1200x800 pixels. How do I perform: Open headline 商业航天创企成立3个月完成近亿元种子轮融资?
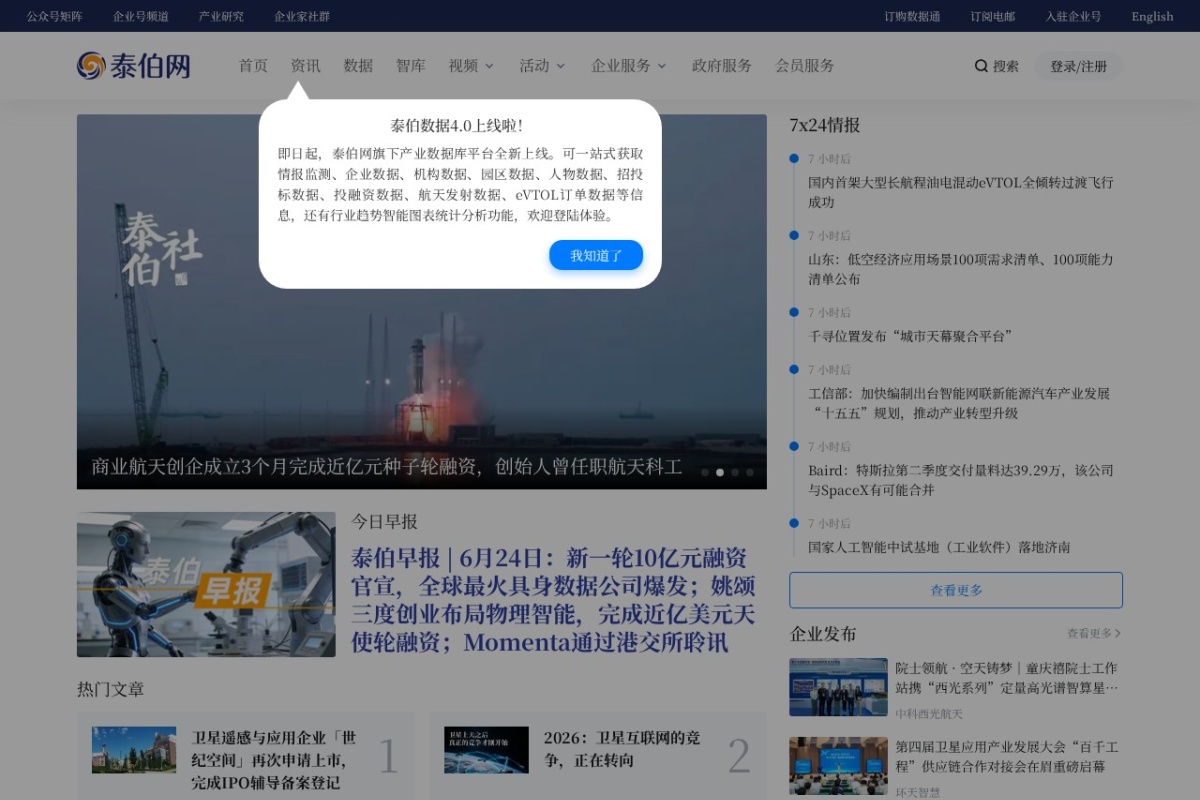(x=386, y=466)
